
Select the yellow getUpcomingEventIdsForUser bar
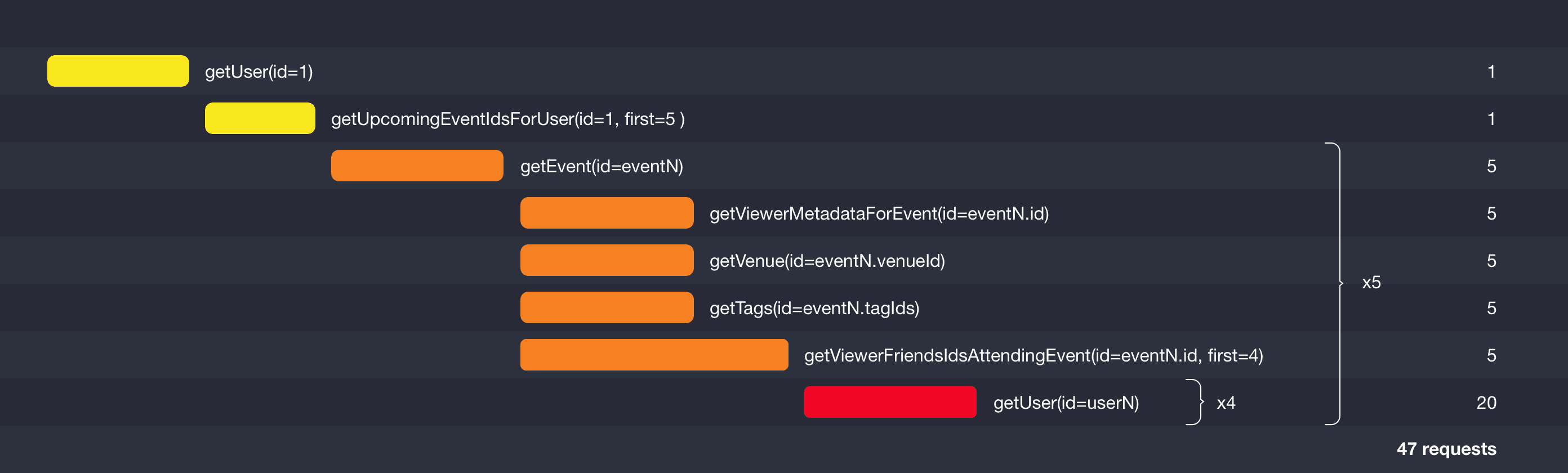pyautogui.click(x=260, y=118)
